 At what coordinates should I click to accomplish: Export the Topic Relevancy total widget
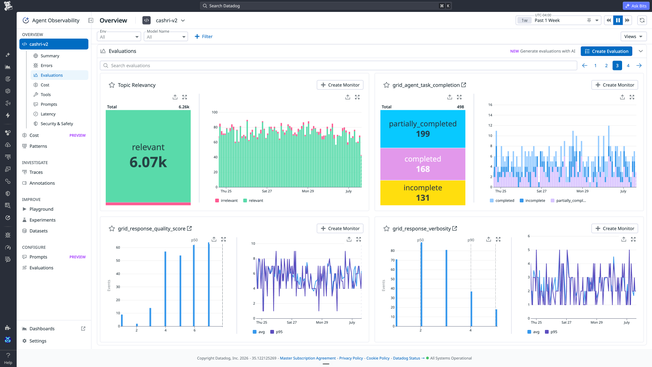coord(175,97)
